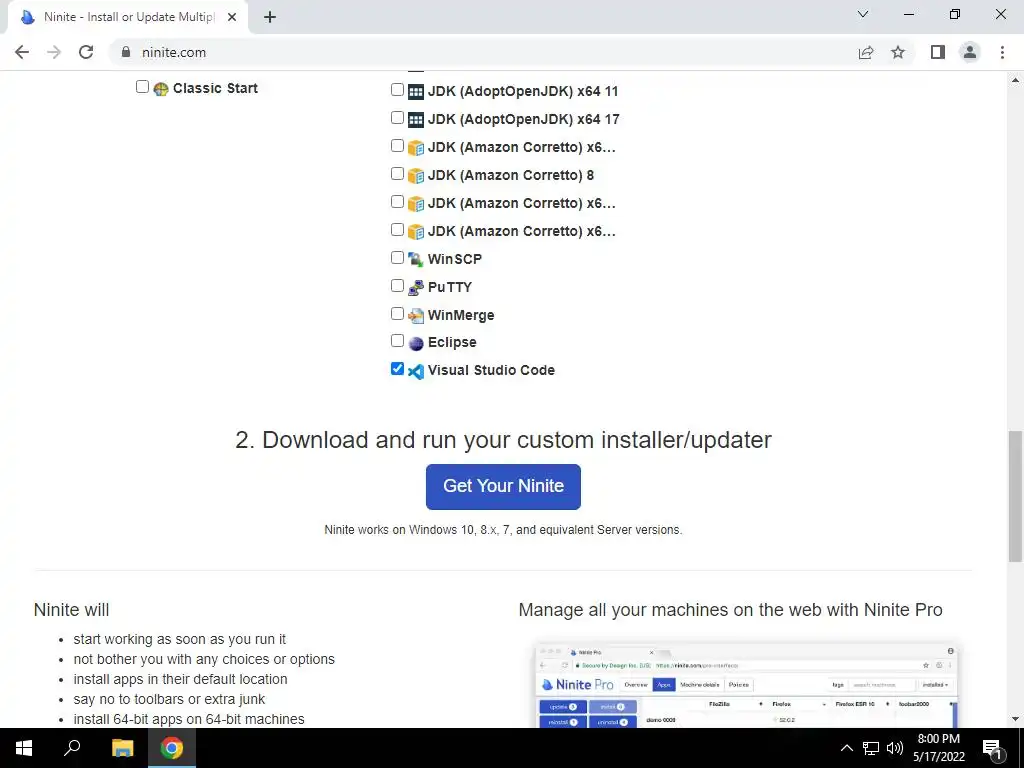Screen dimensions: 1024x768
Task: Check JDK Amazon Corretto 8 checkbox
Action: (x=397, y=174)
